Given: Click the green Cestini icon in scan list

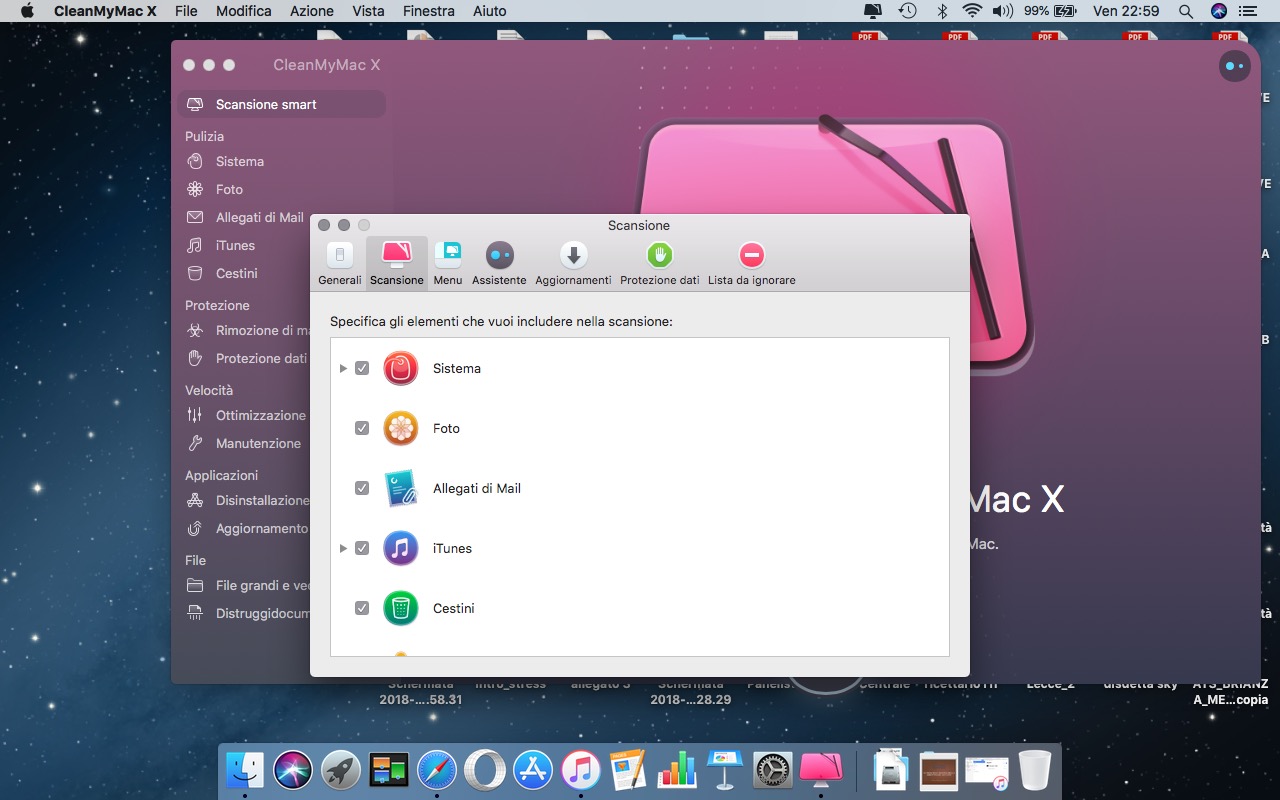Looking at the screenshot, I should [401, 608].
